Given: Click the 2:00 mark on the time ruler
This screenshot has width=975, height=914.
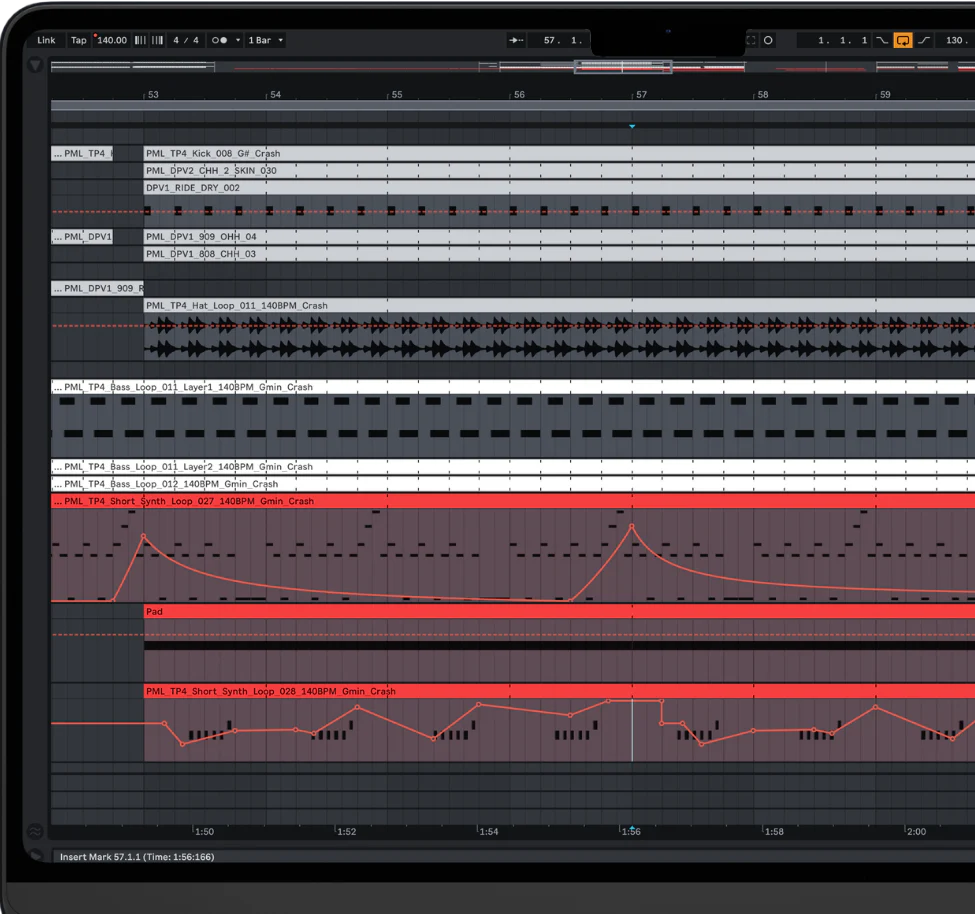Looking at the screenshot, I should point(917,832).
